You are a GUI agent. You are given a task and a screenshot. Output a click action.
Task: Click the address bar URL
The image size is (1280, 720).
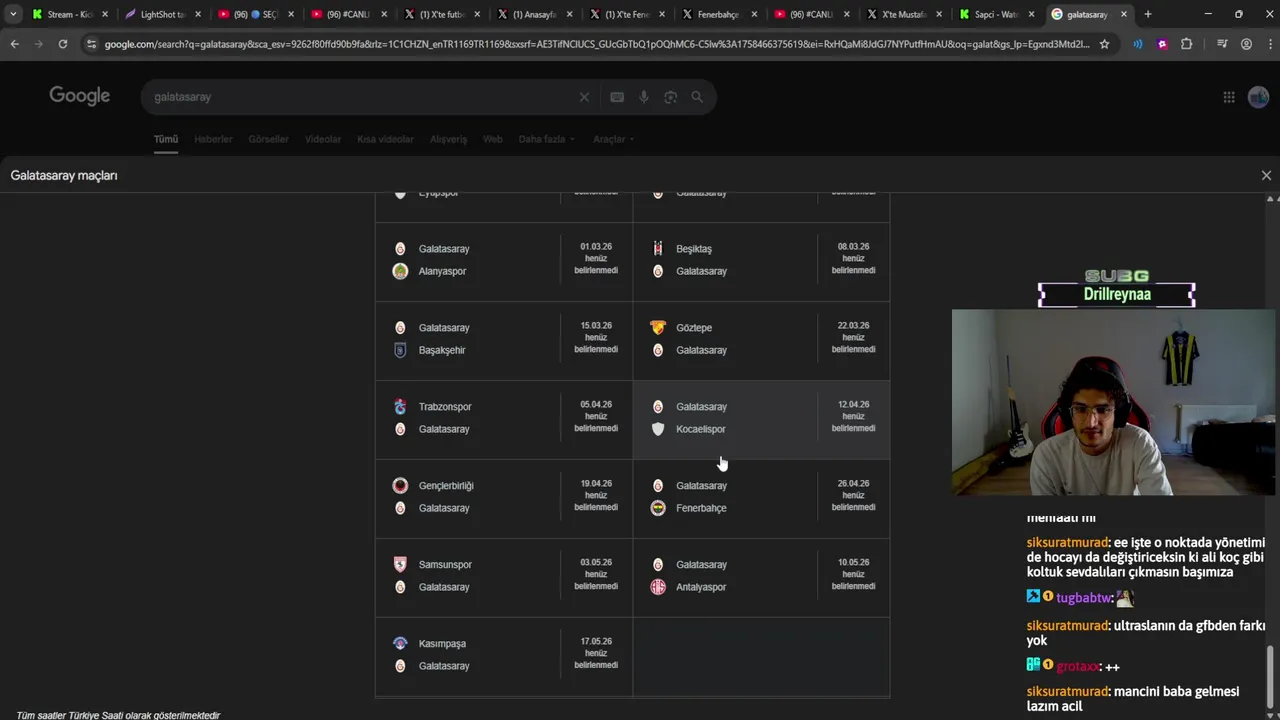point(596,44)
